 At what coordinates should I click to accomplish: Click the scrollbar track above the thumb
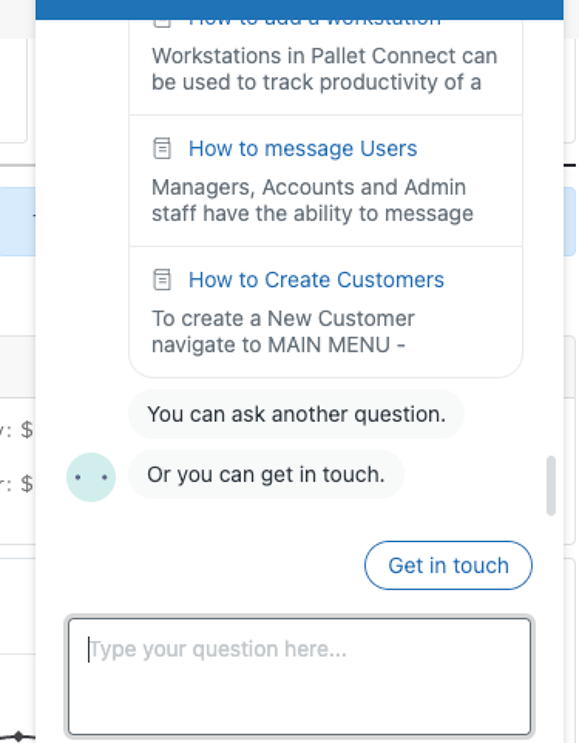click(x=551, y=237)
